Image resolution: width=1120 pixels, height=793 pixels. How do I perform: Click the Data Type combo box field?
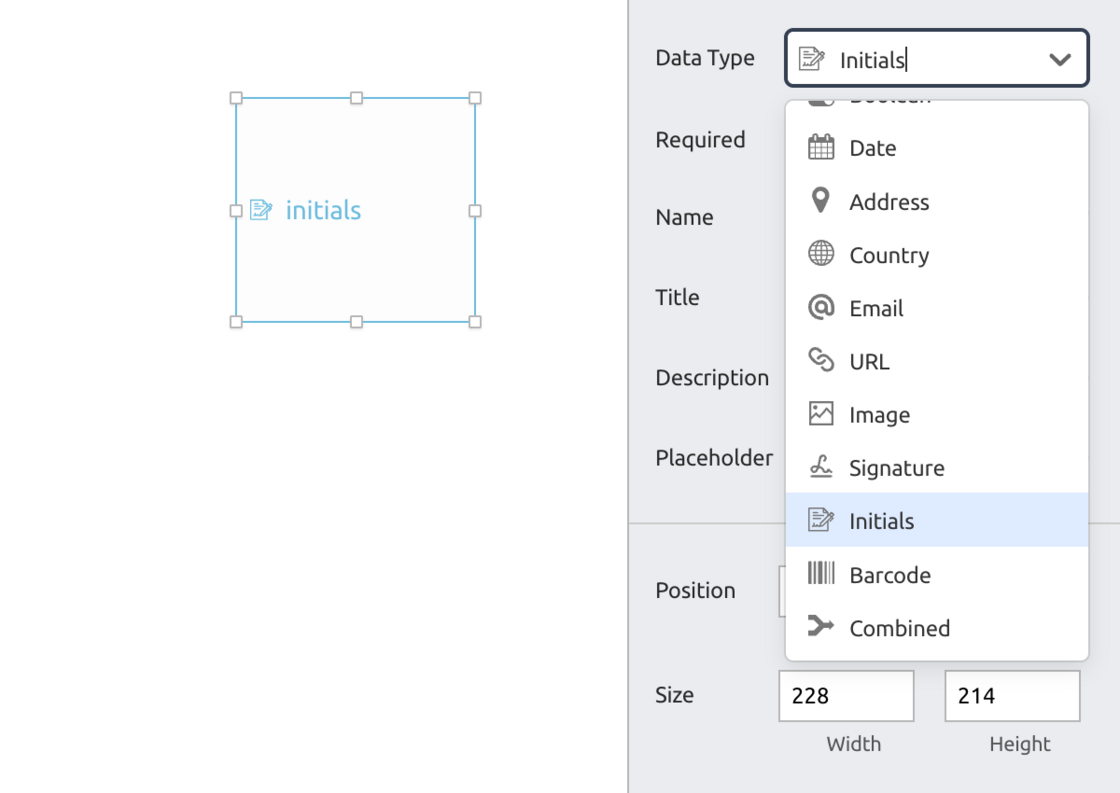click(x=935, y=59)
